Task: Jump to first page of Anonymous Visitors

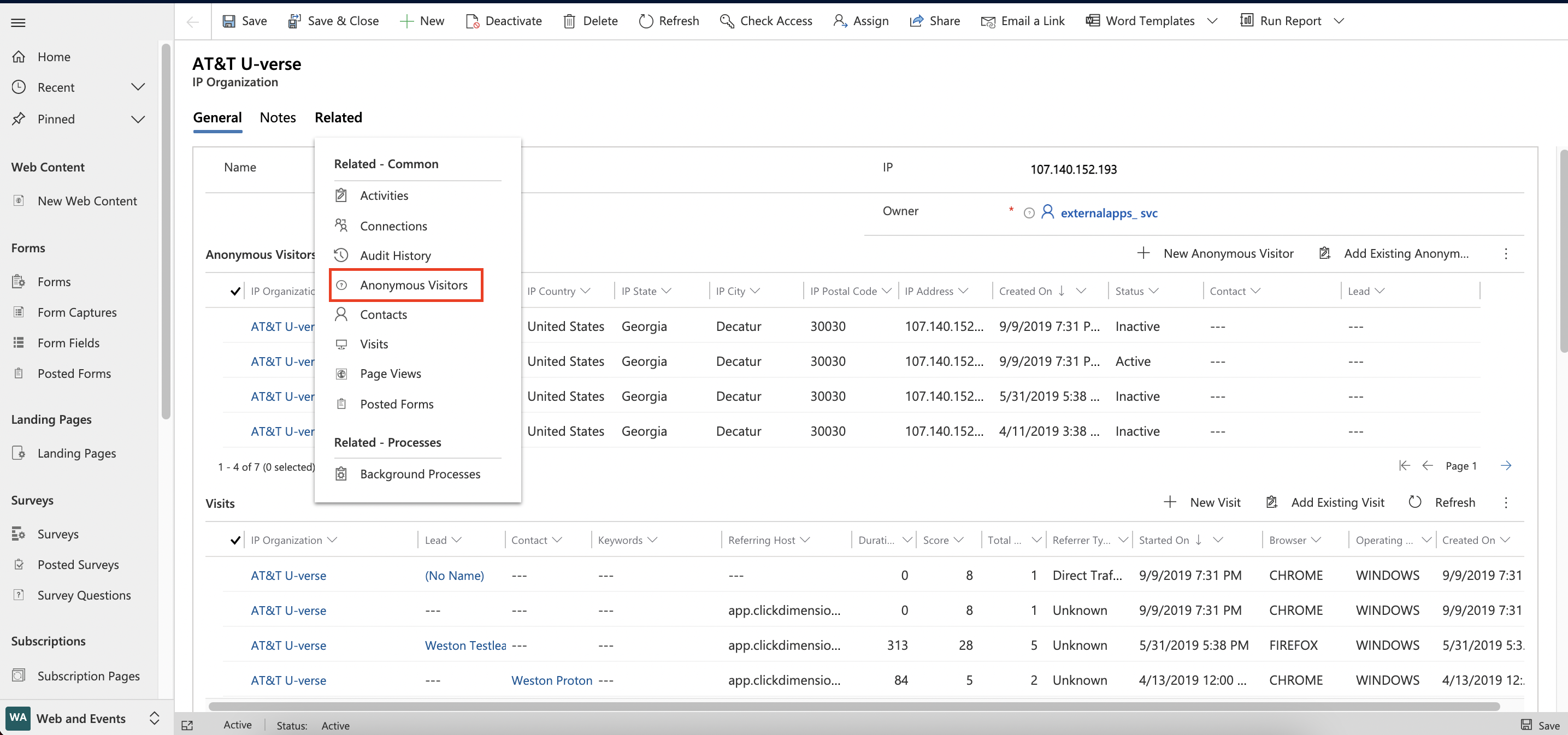Action: coord(1404,465)
